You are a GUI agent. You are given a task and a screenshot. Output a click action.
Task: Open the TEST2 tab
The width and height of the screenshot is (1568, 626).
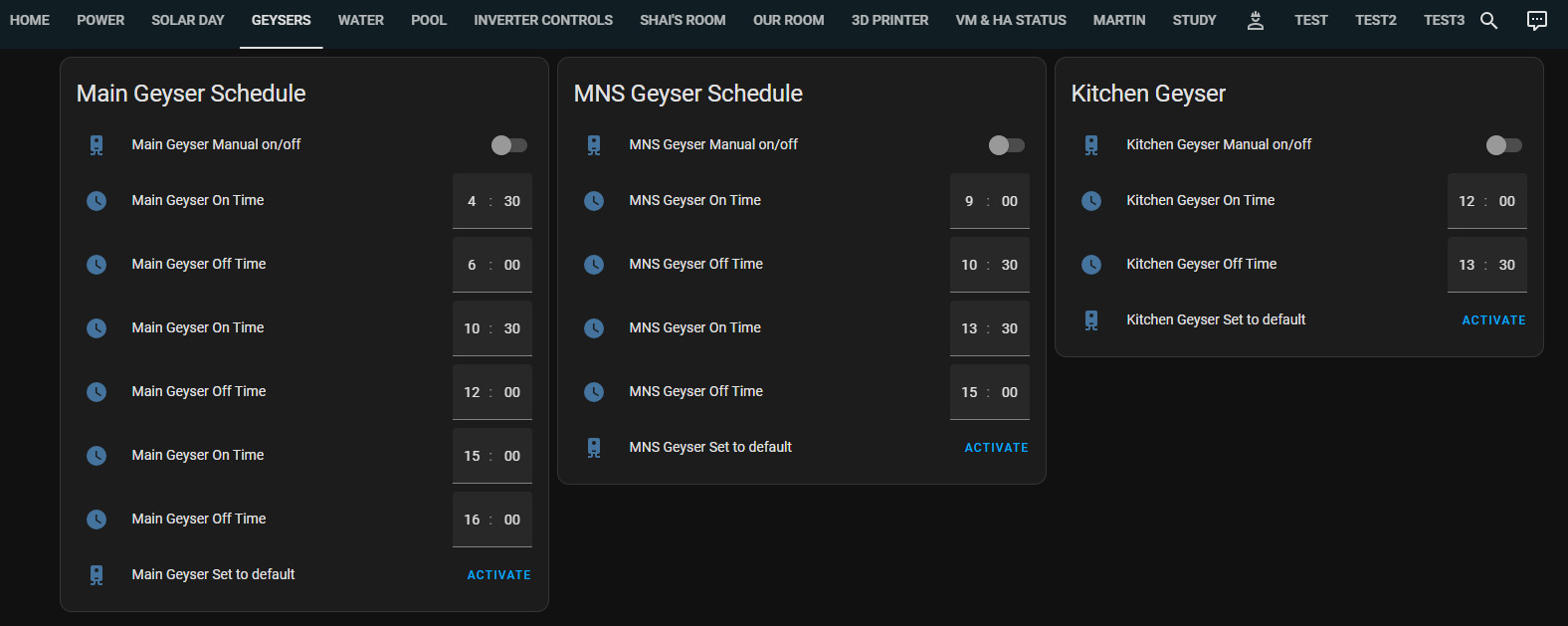pos(1376,20)
